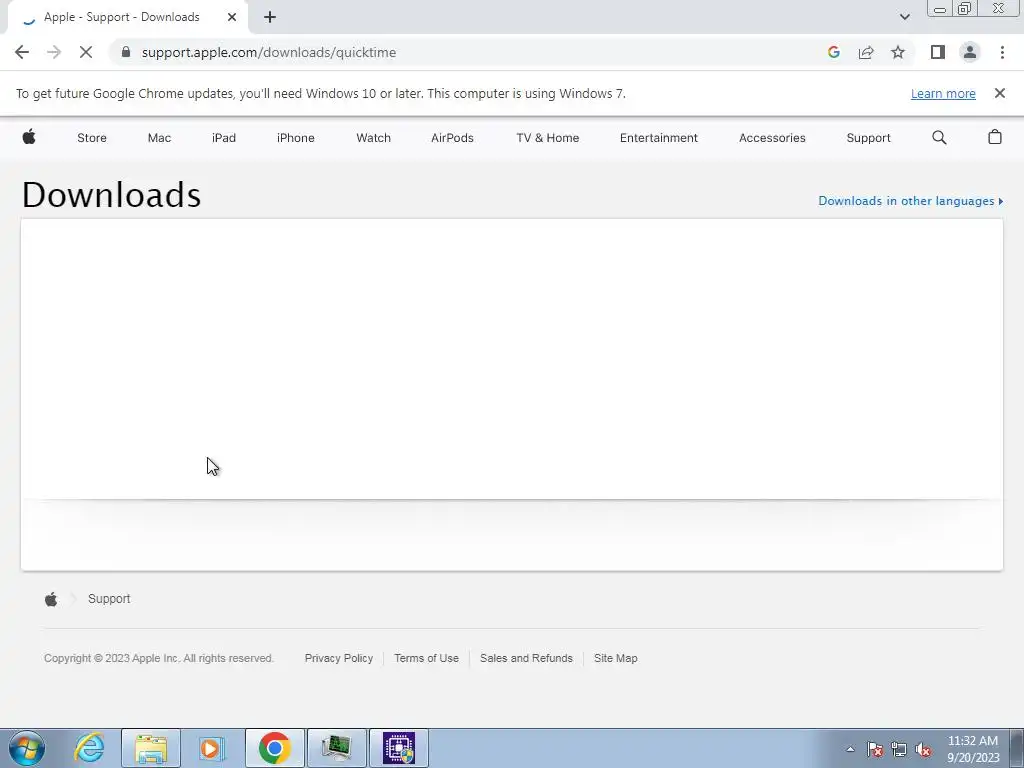Click the network tray icon

point(899,749)
